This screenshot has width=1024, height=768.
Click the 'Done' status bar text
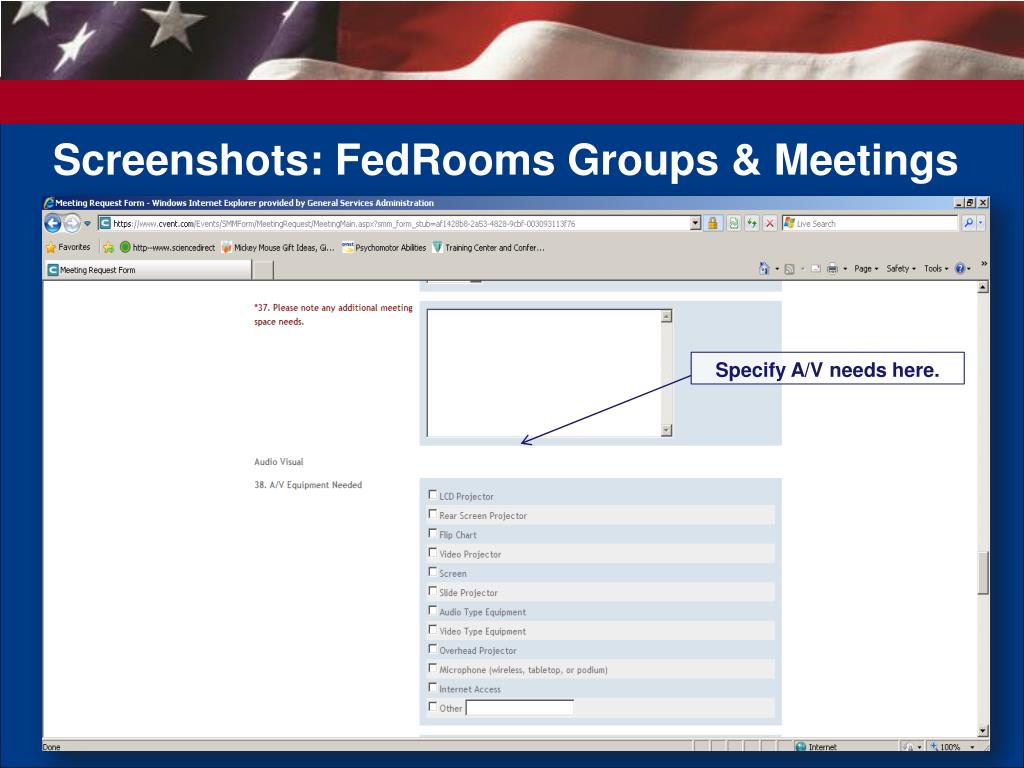52,746
